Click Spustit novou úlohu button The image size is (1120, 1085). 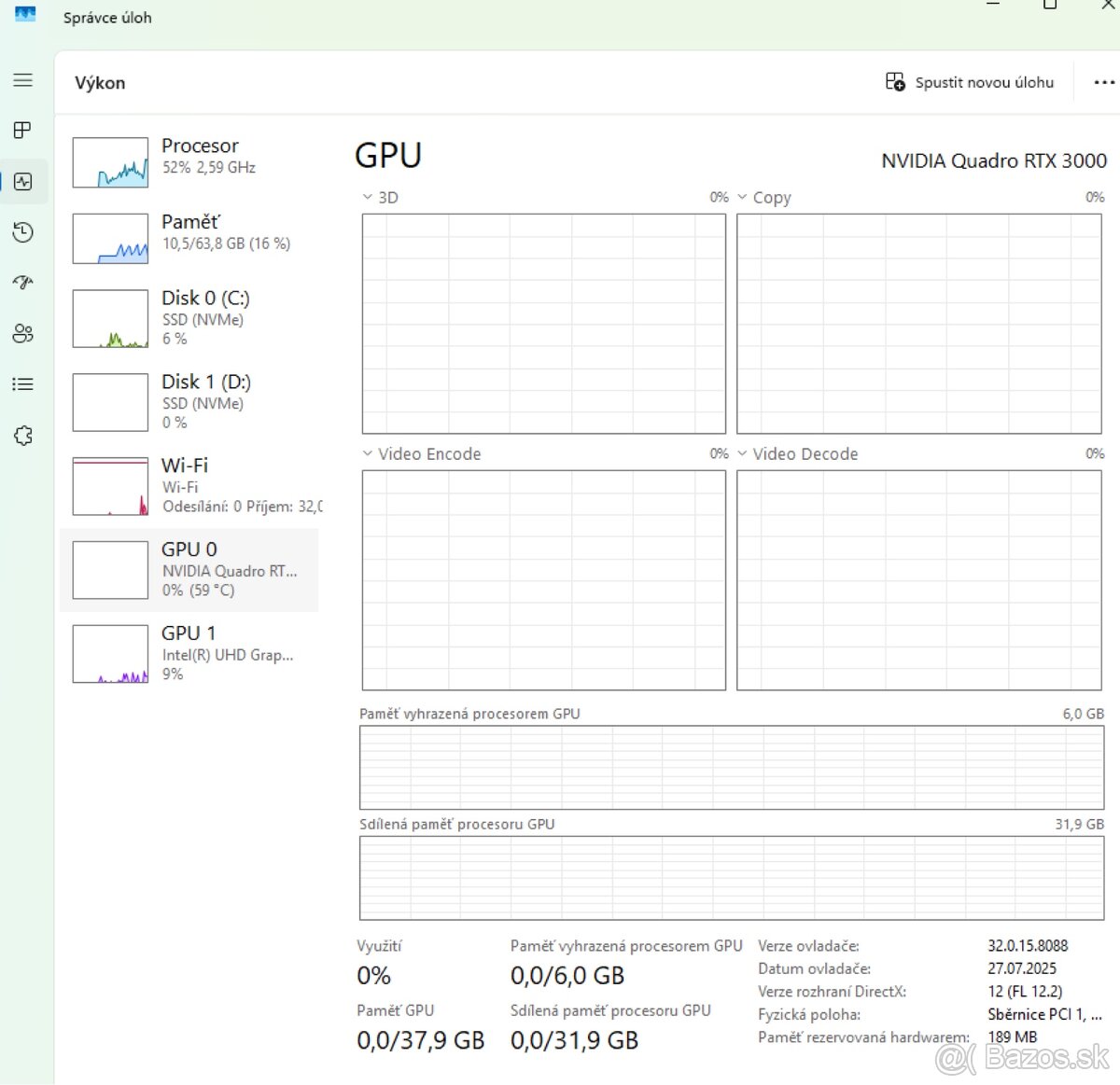click(970, 82)
